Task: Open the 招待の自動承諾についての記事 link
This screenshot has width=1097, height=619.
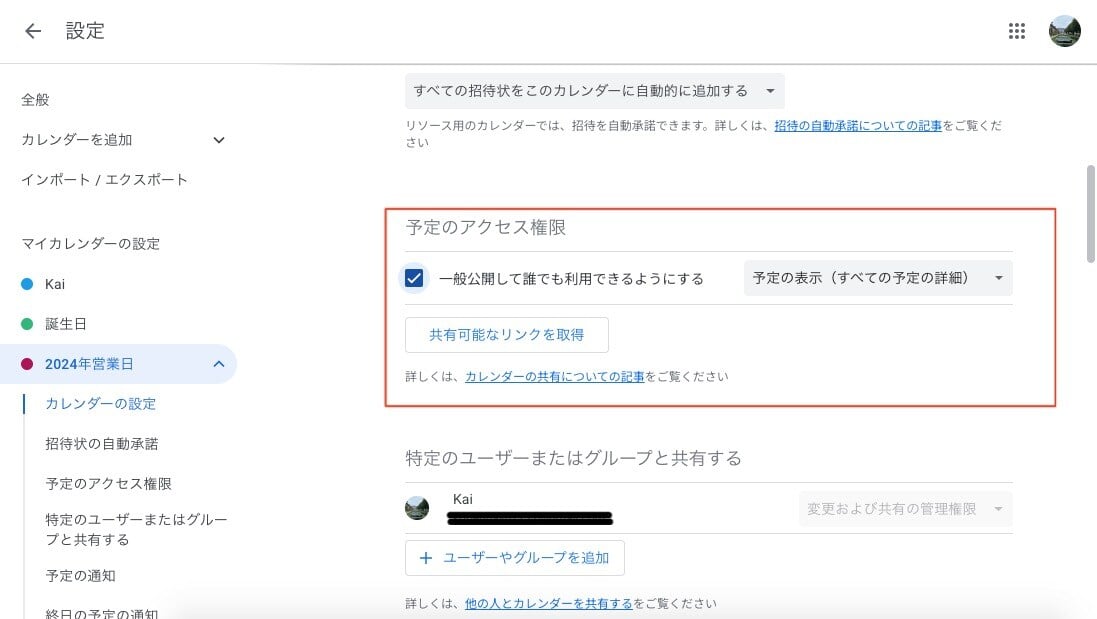Action: click(858, 125)
